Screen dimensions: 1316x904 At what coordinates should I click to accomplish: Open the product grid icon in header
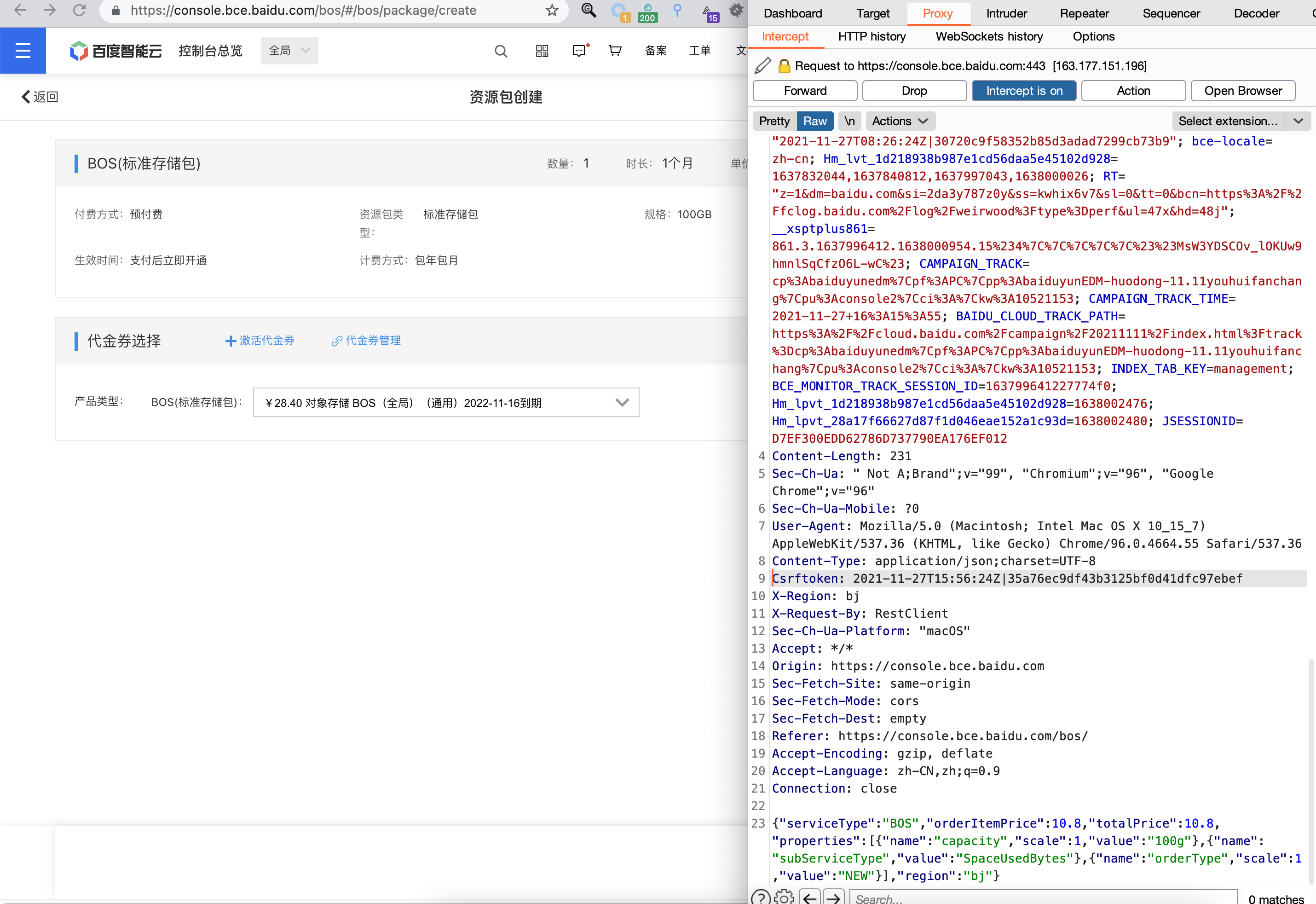542,51
